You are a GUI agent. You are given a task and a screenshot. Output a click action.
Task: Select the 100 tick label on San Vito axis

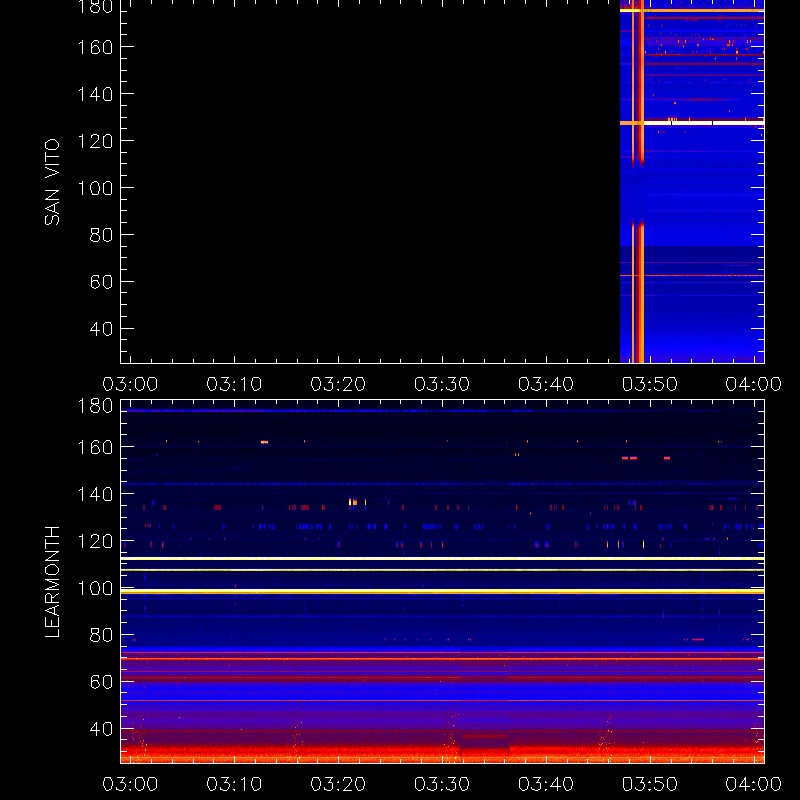pos(95,188)
